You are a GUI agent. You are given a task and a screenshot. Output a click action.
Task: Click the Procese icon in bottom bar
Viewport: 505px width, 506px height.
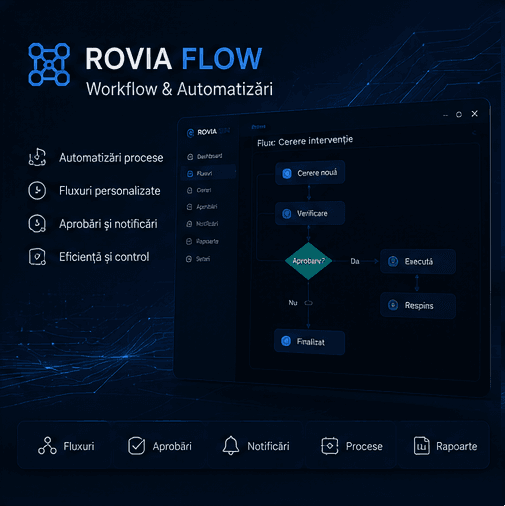330,446
